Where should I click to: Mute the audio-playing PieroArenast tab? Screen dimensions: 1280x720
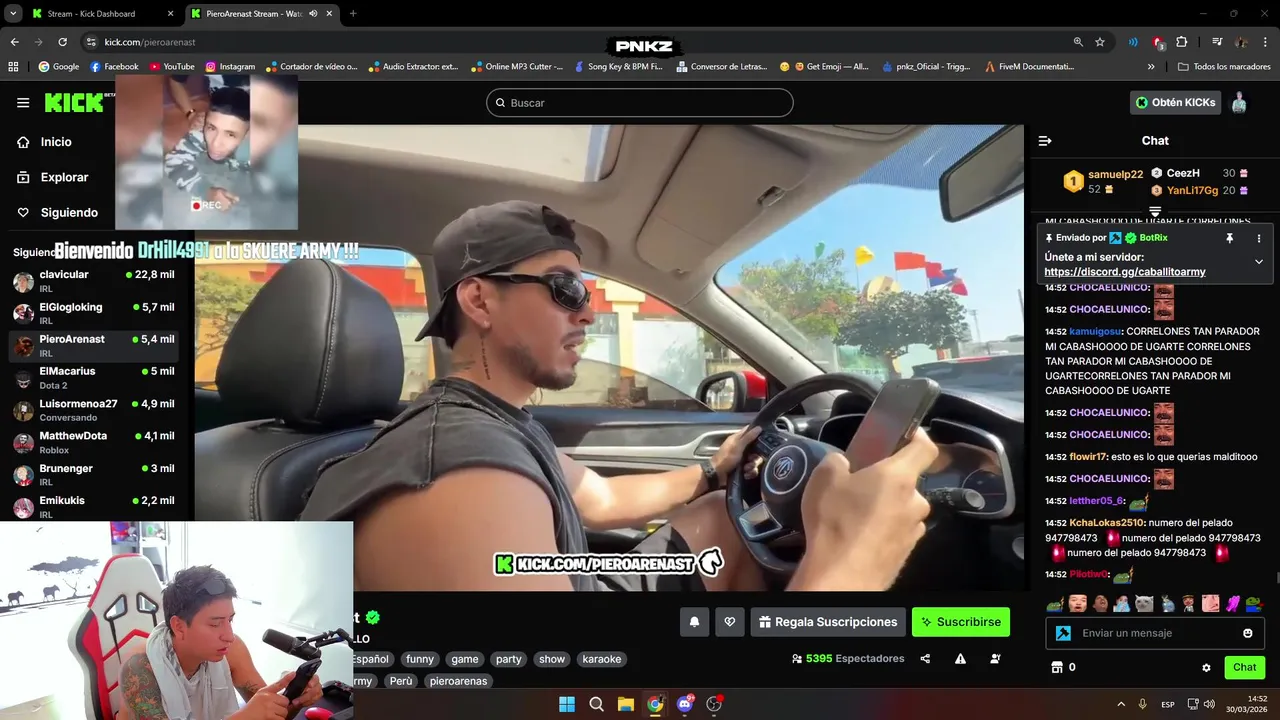[313, 14]
